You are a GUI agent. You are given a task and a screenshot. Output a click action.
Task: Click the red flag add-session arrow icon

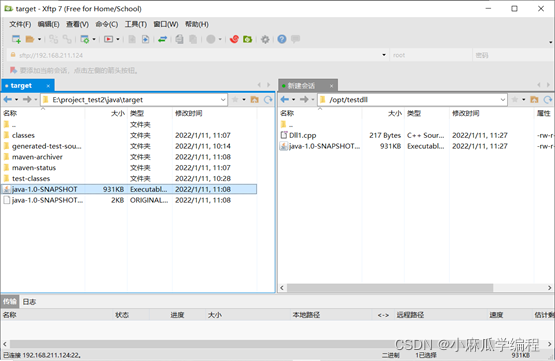pos(13,70)
